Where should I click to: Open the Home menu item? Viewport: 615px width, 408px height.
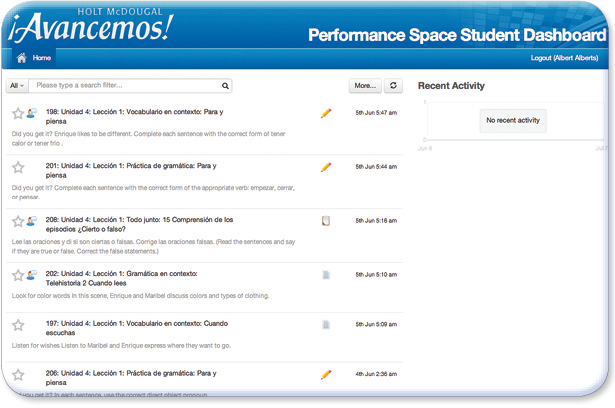coord(34,58)
